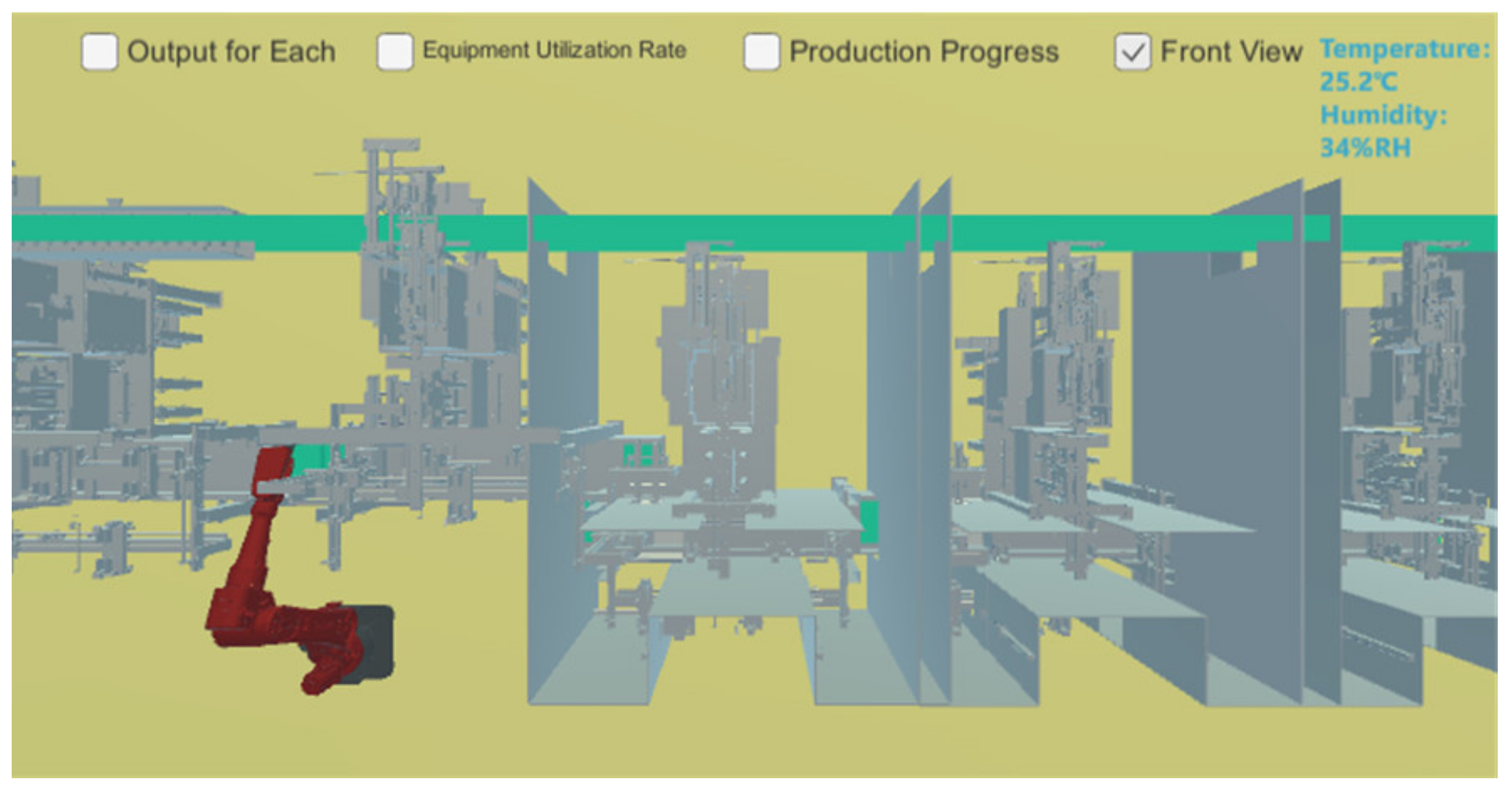Screen dimensions: 1512x793
Task: Click the Equipment Utilization Rate label text
Action: [554, 50]
